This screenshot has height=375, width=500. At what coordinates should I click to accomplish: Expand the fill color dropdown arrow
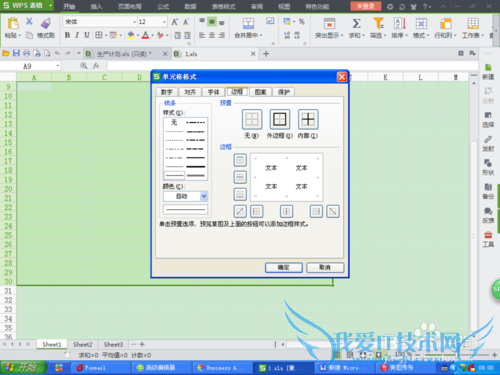pos(138,35)
